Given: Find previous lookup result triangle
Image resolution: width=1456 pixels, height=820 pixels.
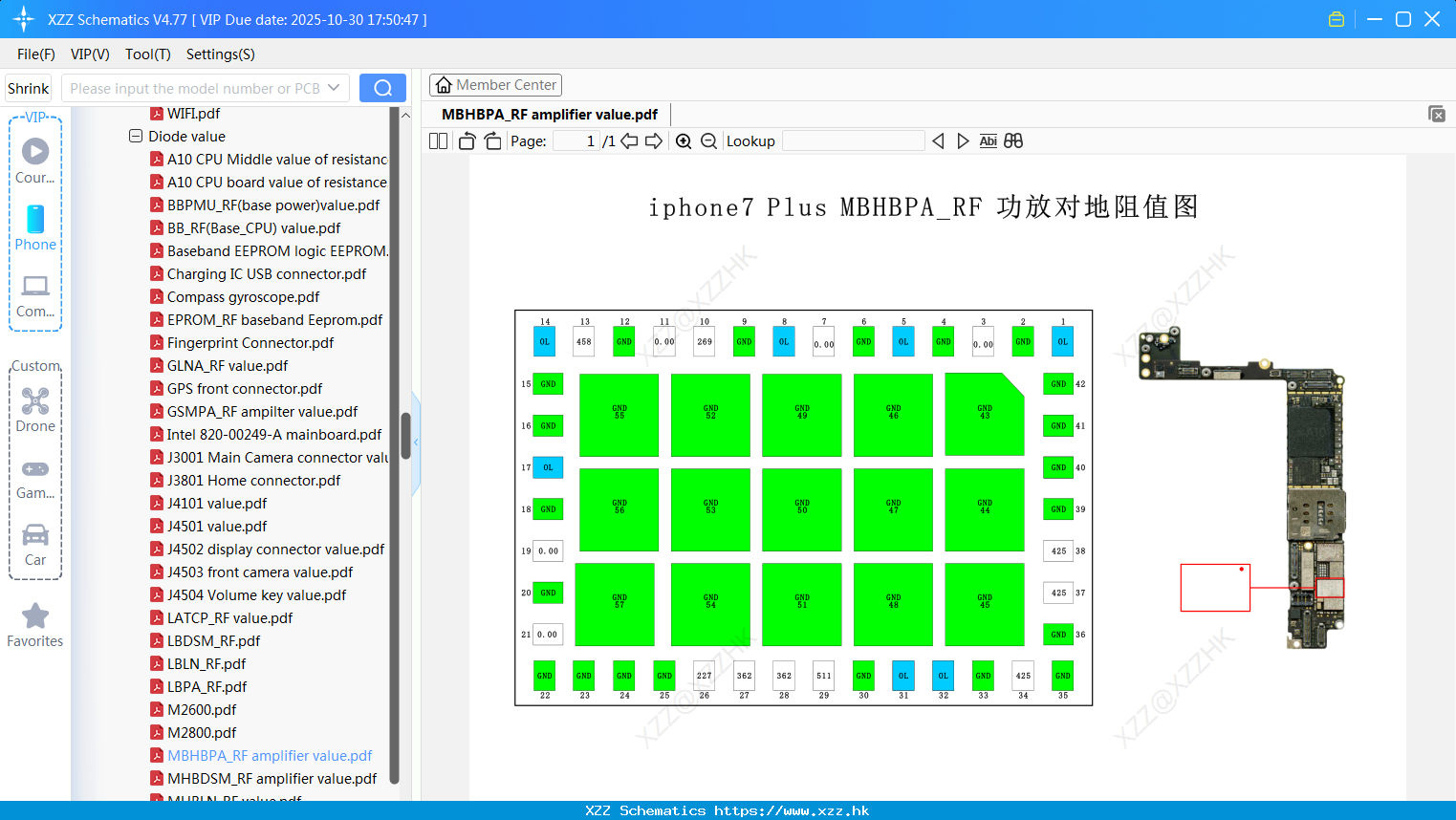Looking at the screenshot, I should (938, 141).
